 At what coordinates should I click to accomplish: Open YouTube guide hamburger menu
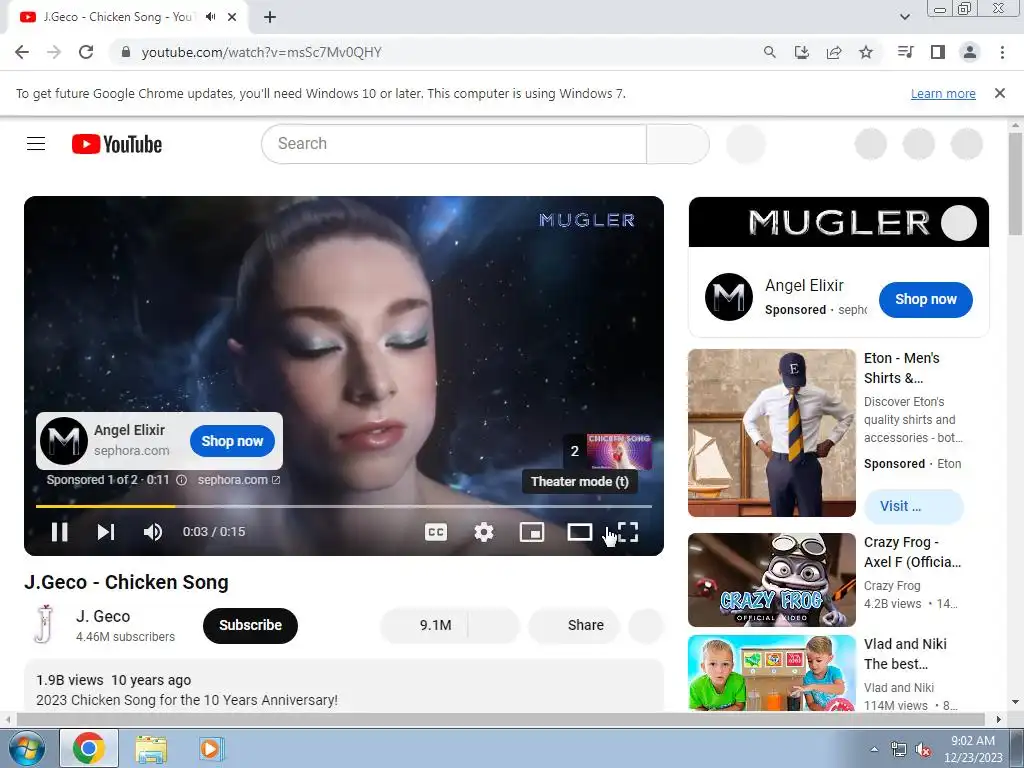[36, 144]
